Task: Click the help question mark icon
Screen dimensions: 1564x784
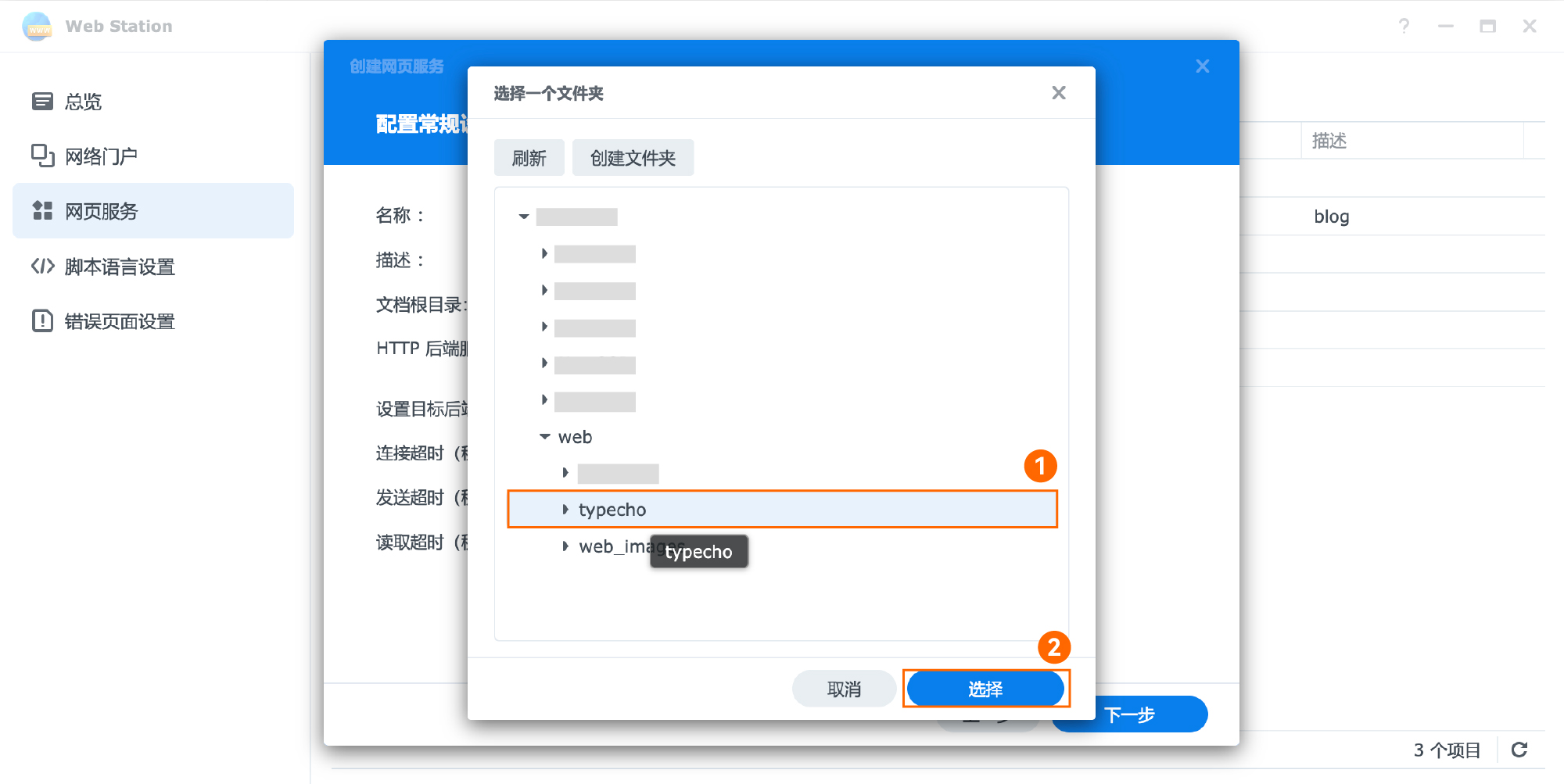Action: pyautogui.click(x=1404, y=27)
